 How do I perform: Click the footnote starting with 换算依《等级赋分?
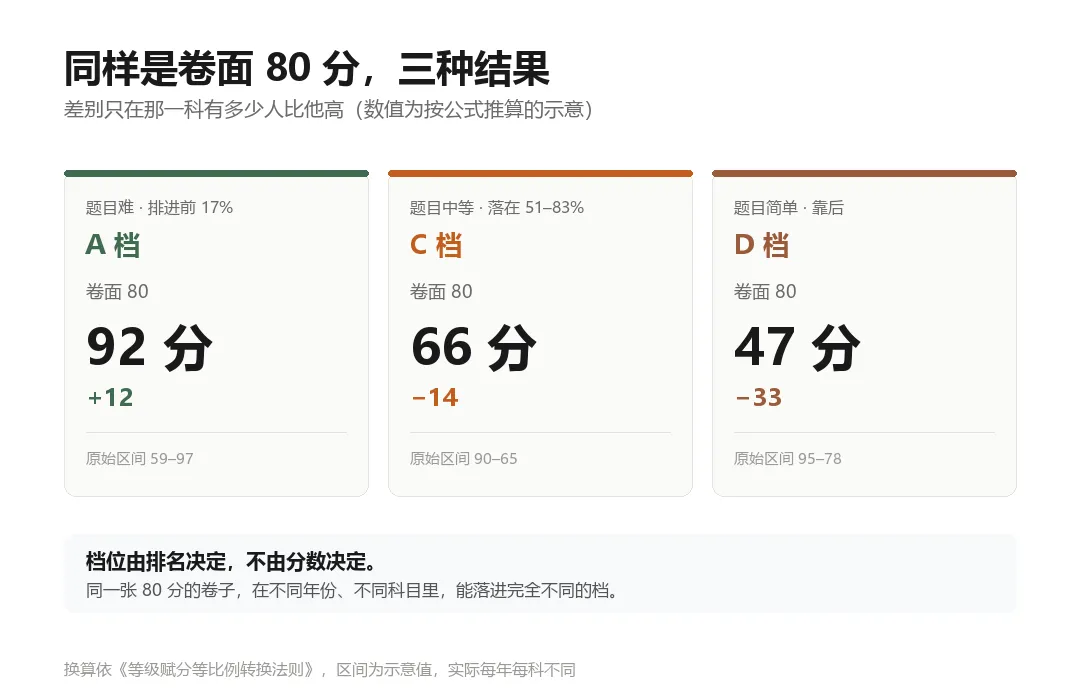320,670
